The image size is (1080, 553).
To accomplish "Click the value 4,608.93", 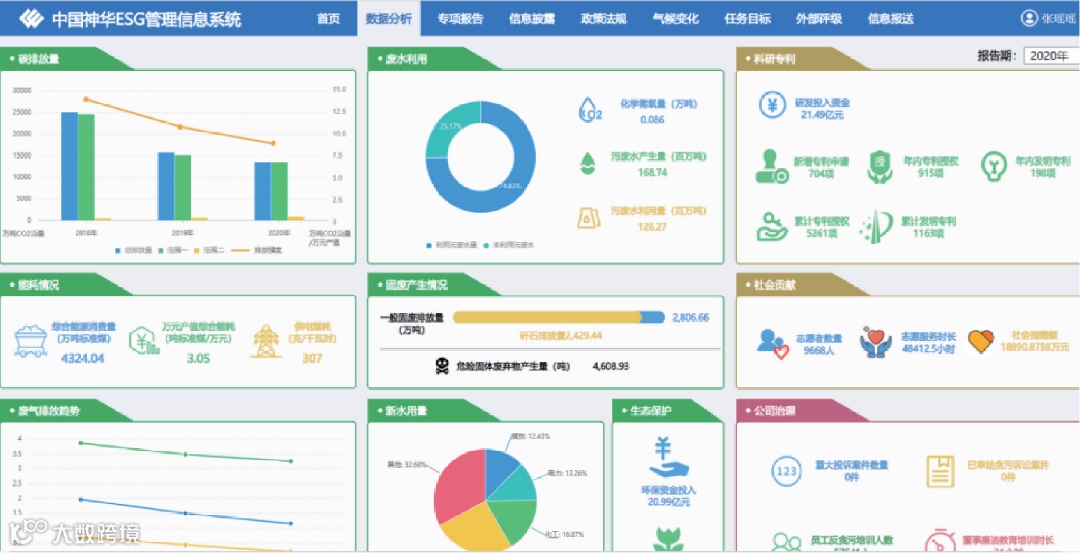I will point(611,367).
